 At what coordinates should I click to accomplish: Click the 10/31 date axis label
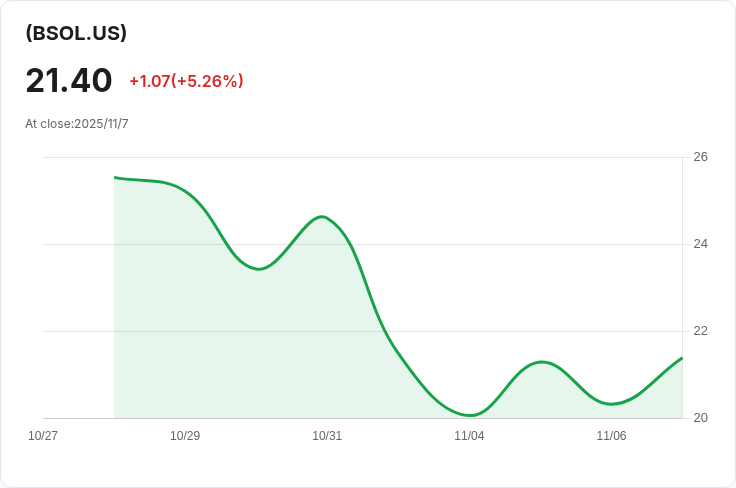click(327, 435)
